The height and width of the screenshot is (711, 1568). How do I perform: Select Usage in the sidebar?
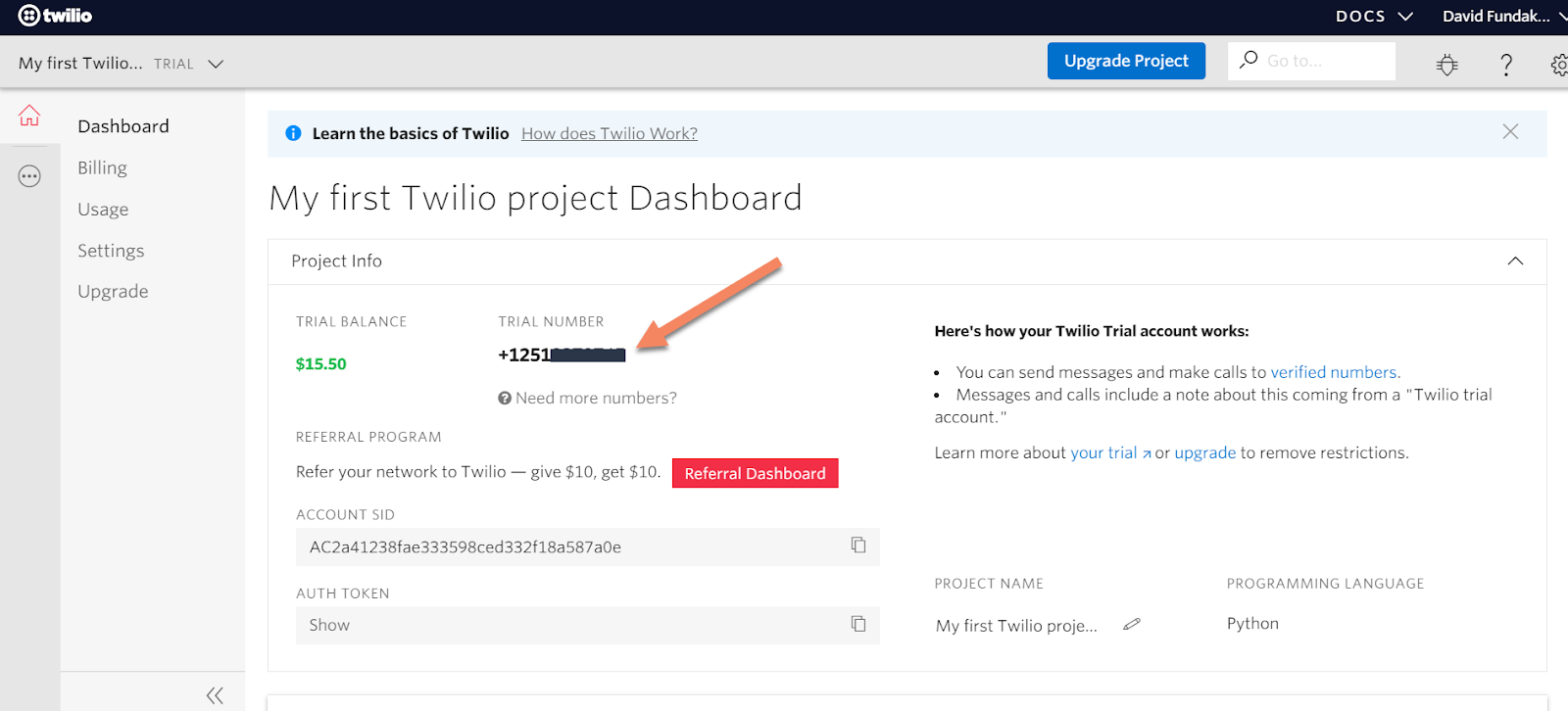tap(103, 210)
